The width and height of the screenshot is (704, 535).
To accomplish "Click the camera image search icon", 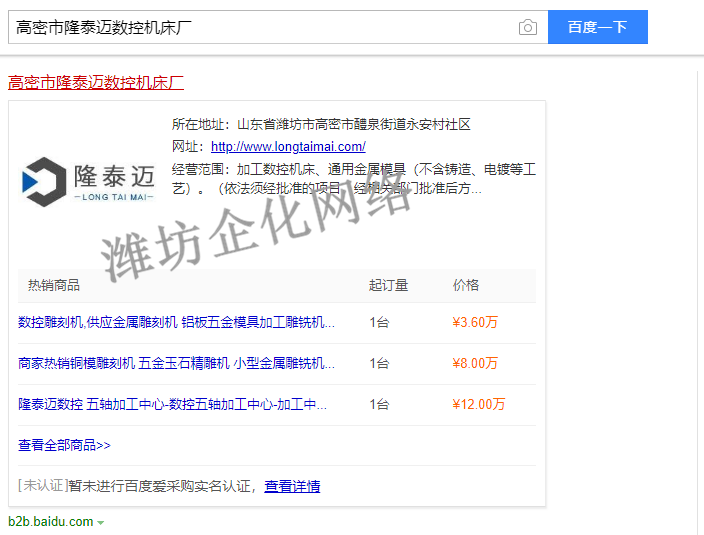I will pos(528,27).
